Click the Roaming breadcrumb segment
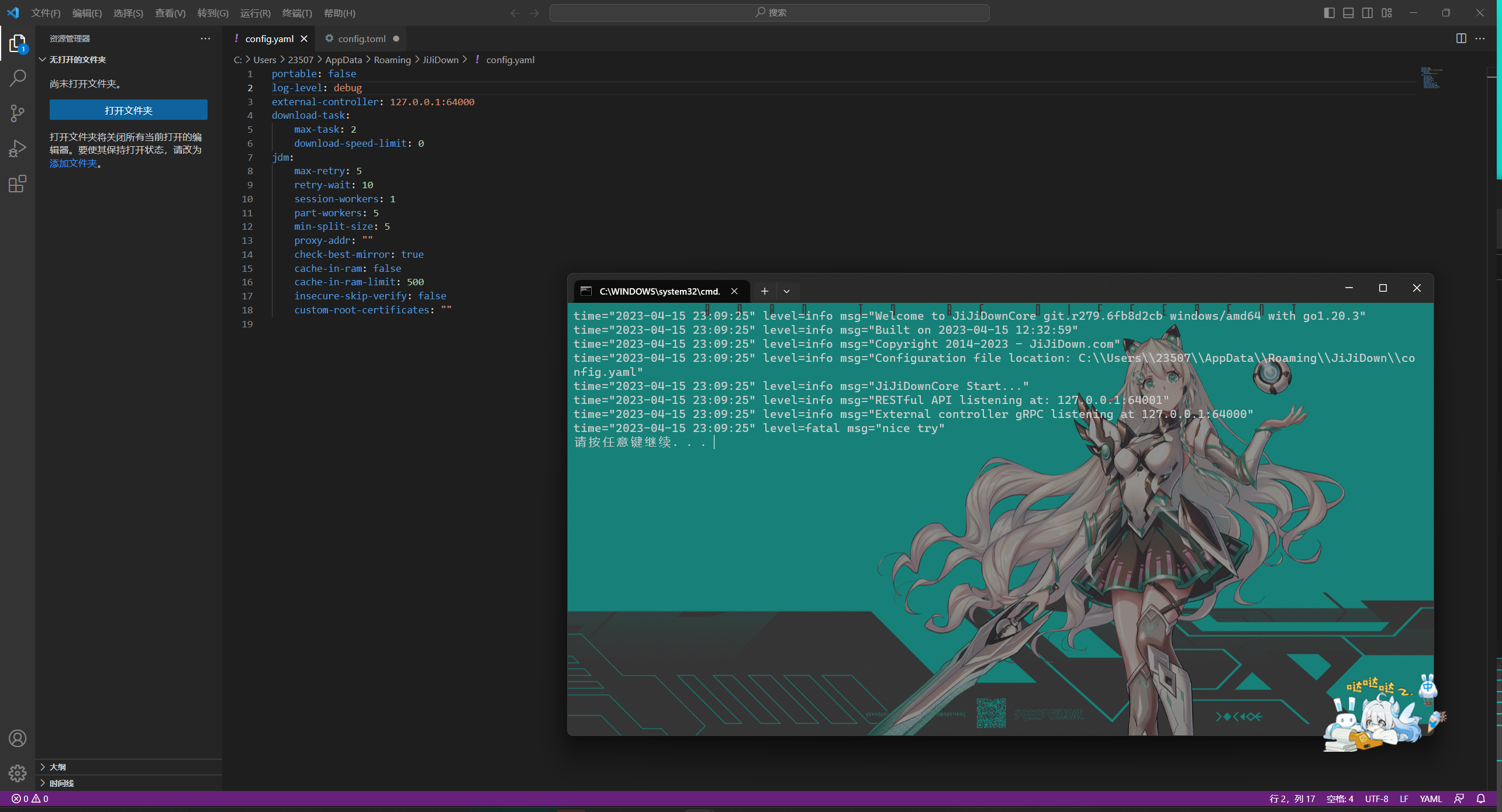This screenshot has height=812, width=1502. [392, 60]
